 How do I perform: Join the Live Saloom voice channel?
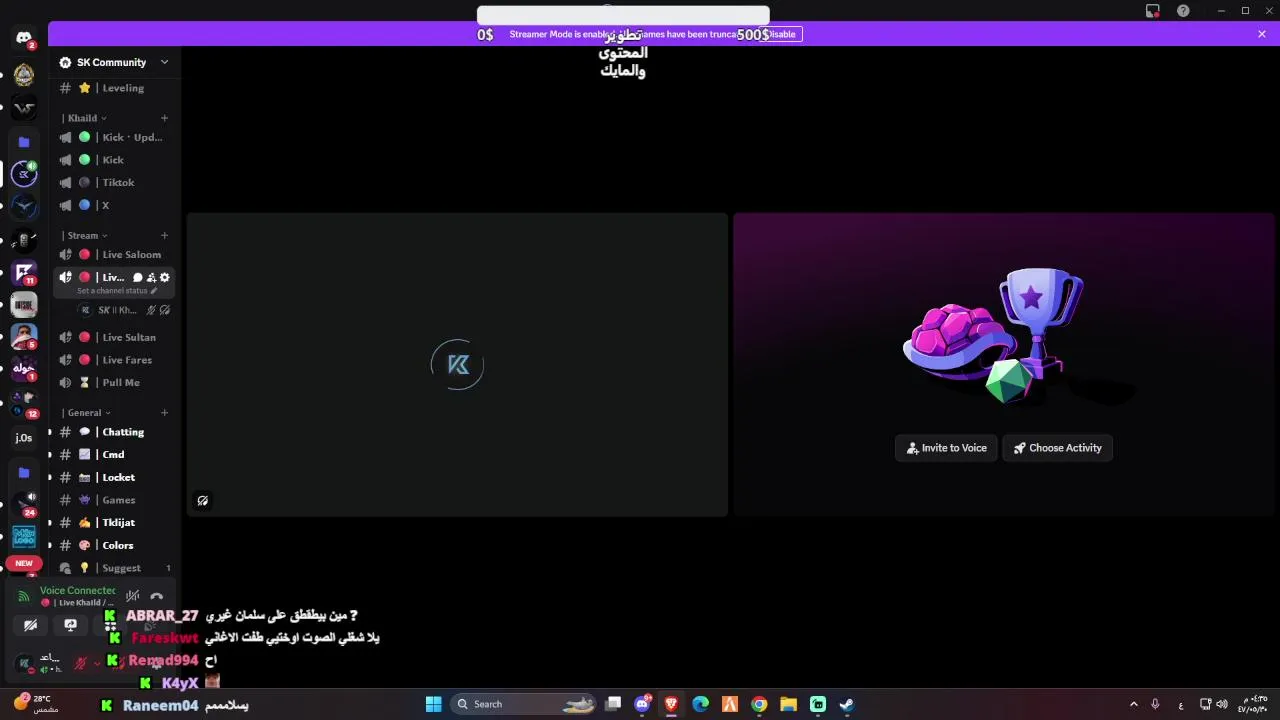pos(113,254)
